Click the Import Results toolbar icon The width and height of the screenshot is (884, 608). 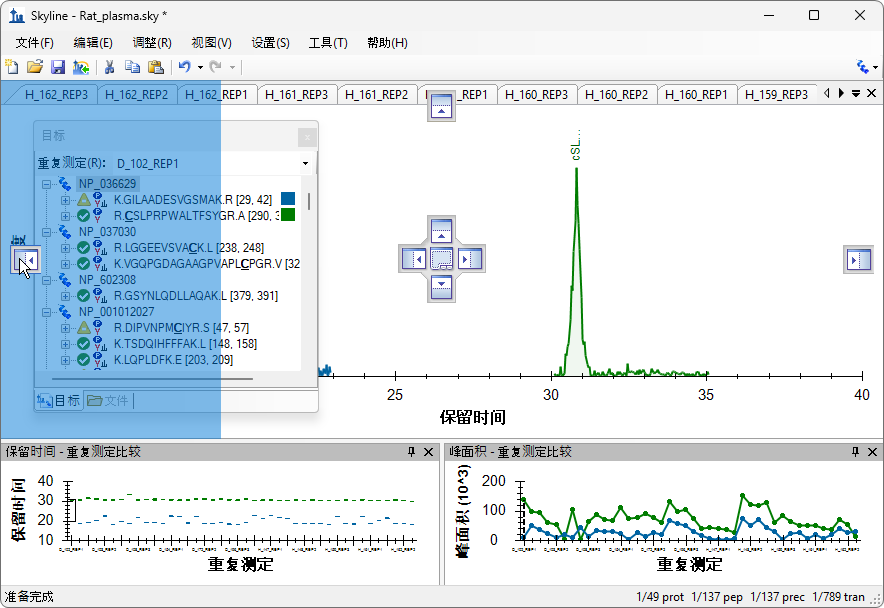coord(81,67)
